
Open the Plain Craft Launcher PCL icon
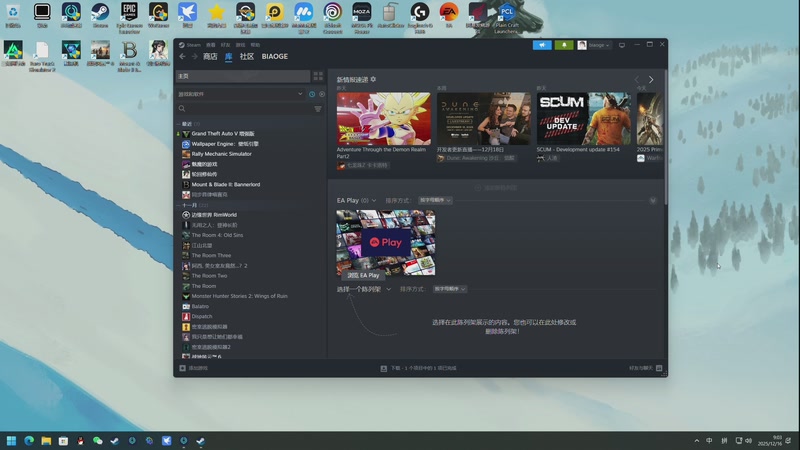click(x=507, y=17)
